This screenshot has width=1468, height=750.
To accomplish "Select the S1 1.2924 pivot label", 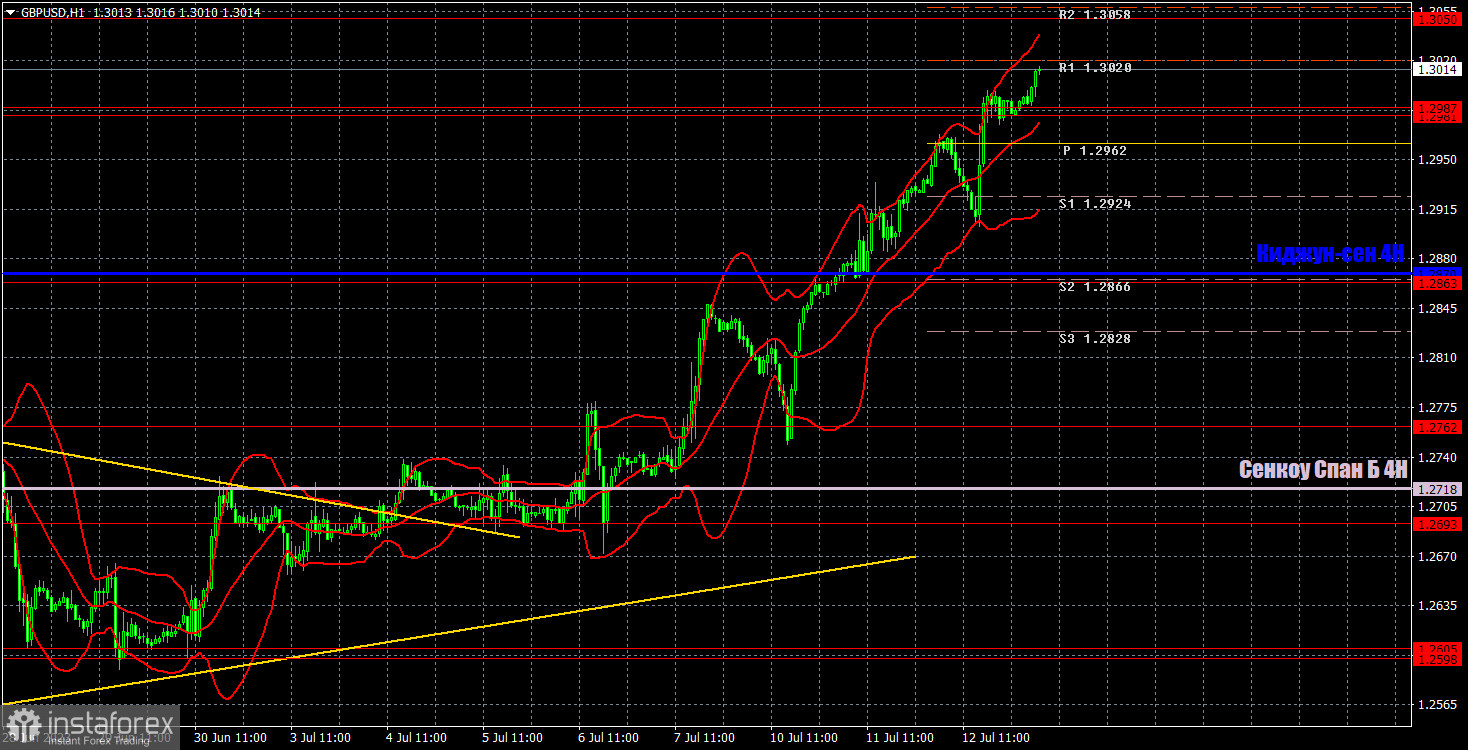I will tap(1096, 203).
